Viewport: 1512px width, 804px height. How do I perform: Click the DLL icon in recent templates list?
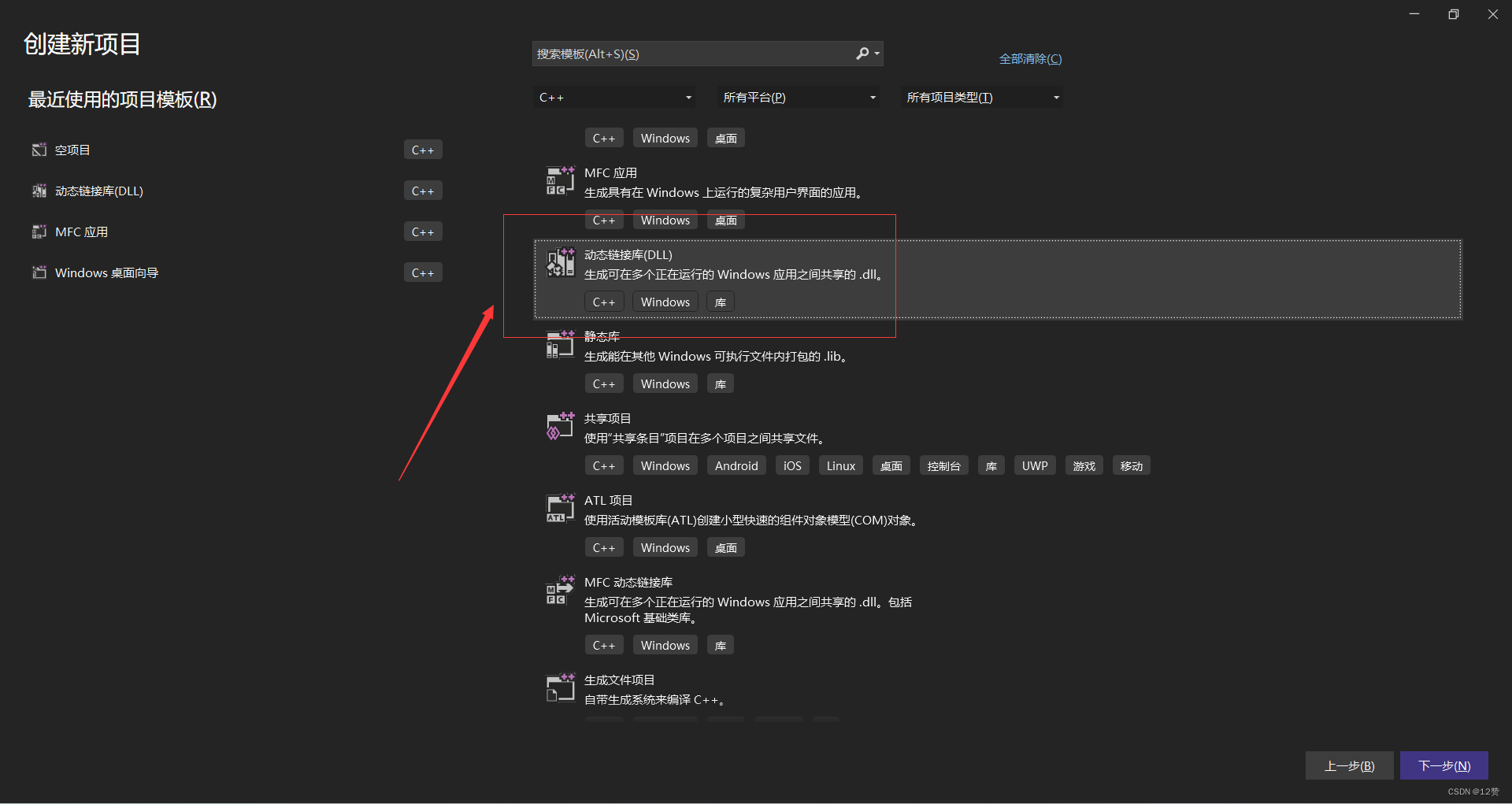(39, 191)
